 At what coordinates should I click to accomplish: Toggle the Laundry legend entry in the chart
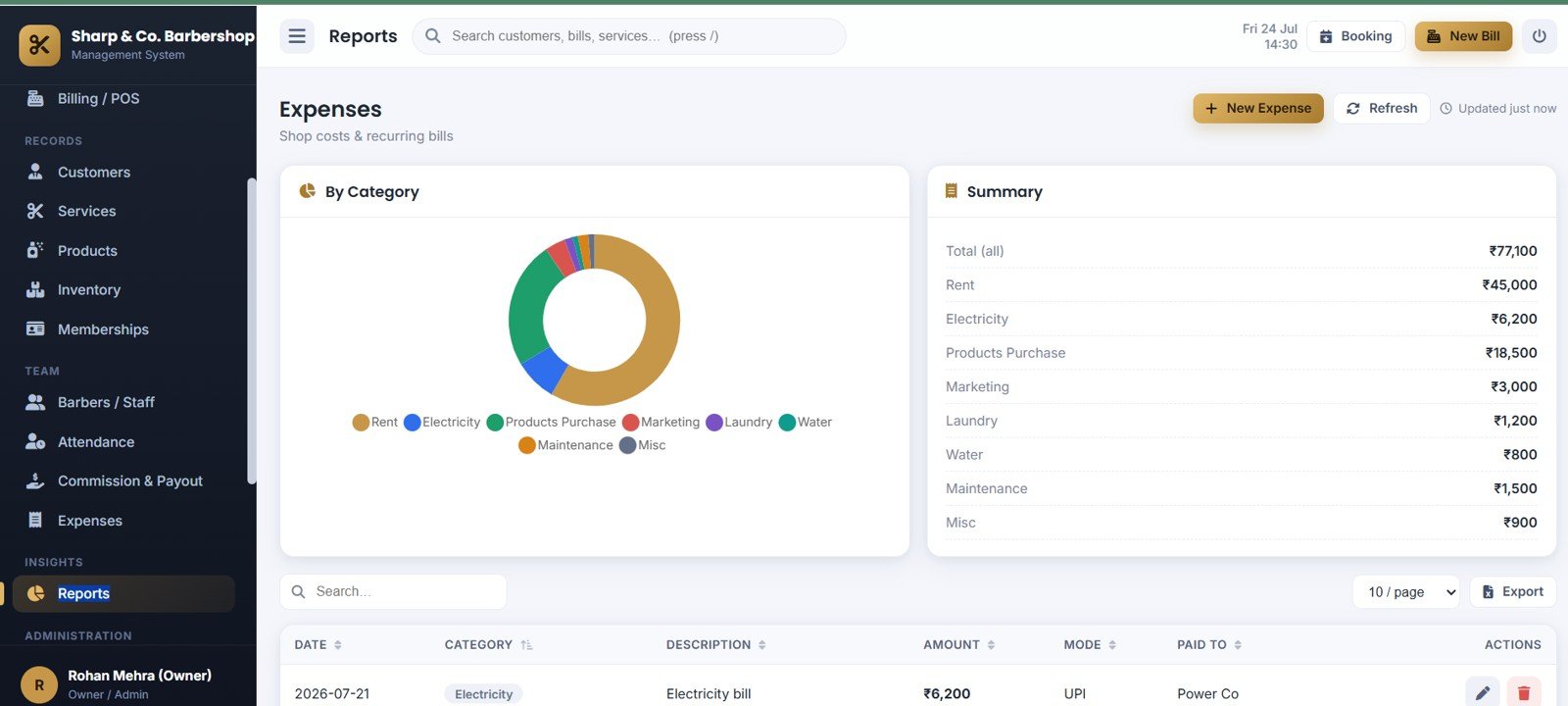point(739,422)
